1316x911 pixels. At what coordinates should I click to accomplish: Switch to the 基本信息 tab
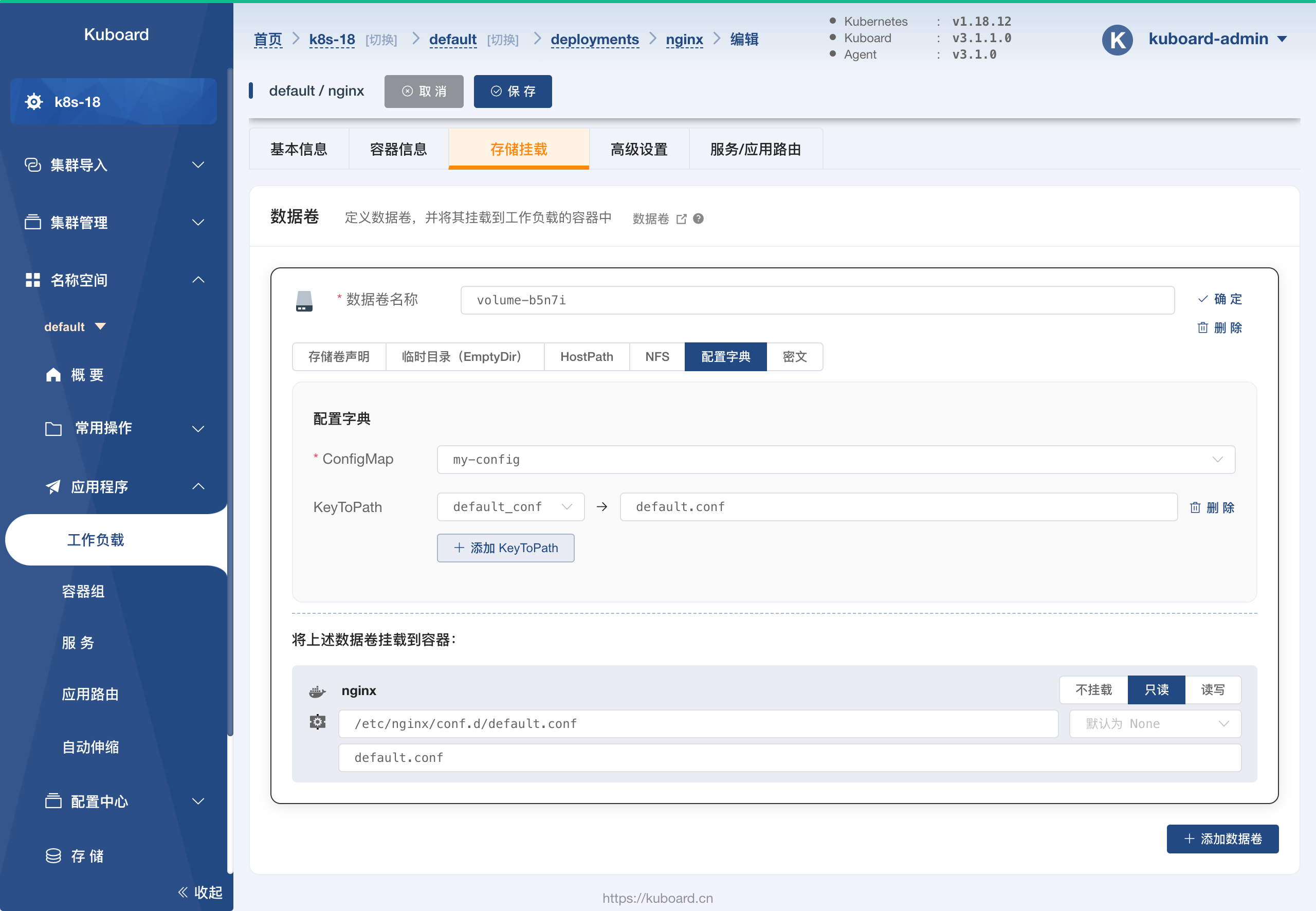click(299, 149)
